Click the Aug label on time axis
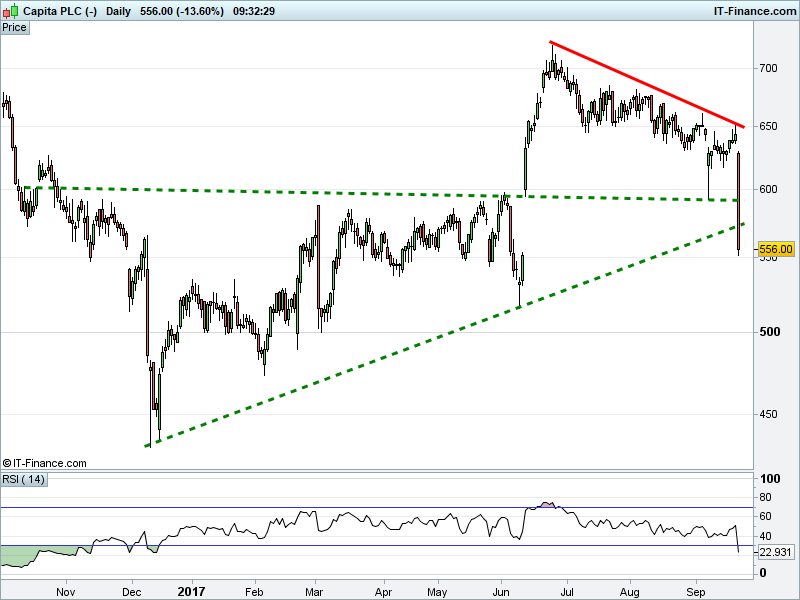This screenshot has height=600, width=800. (630, 592)
